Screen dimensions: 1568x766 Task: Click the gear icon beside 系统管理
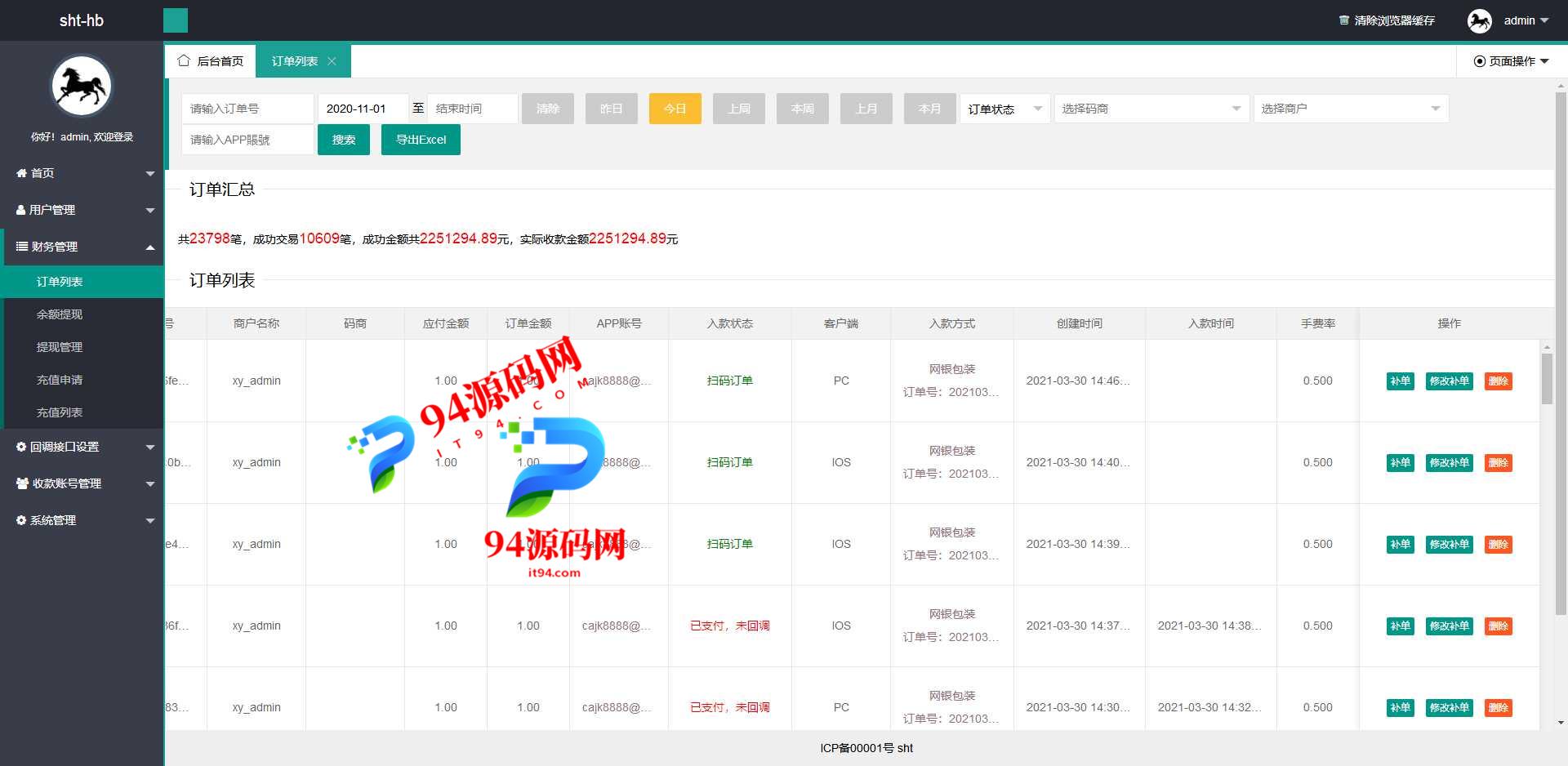click(21, 520)
